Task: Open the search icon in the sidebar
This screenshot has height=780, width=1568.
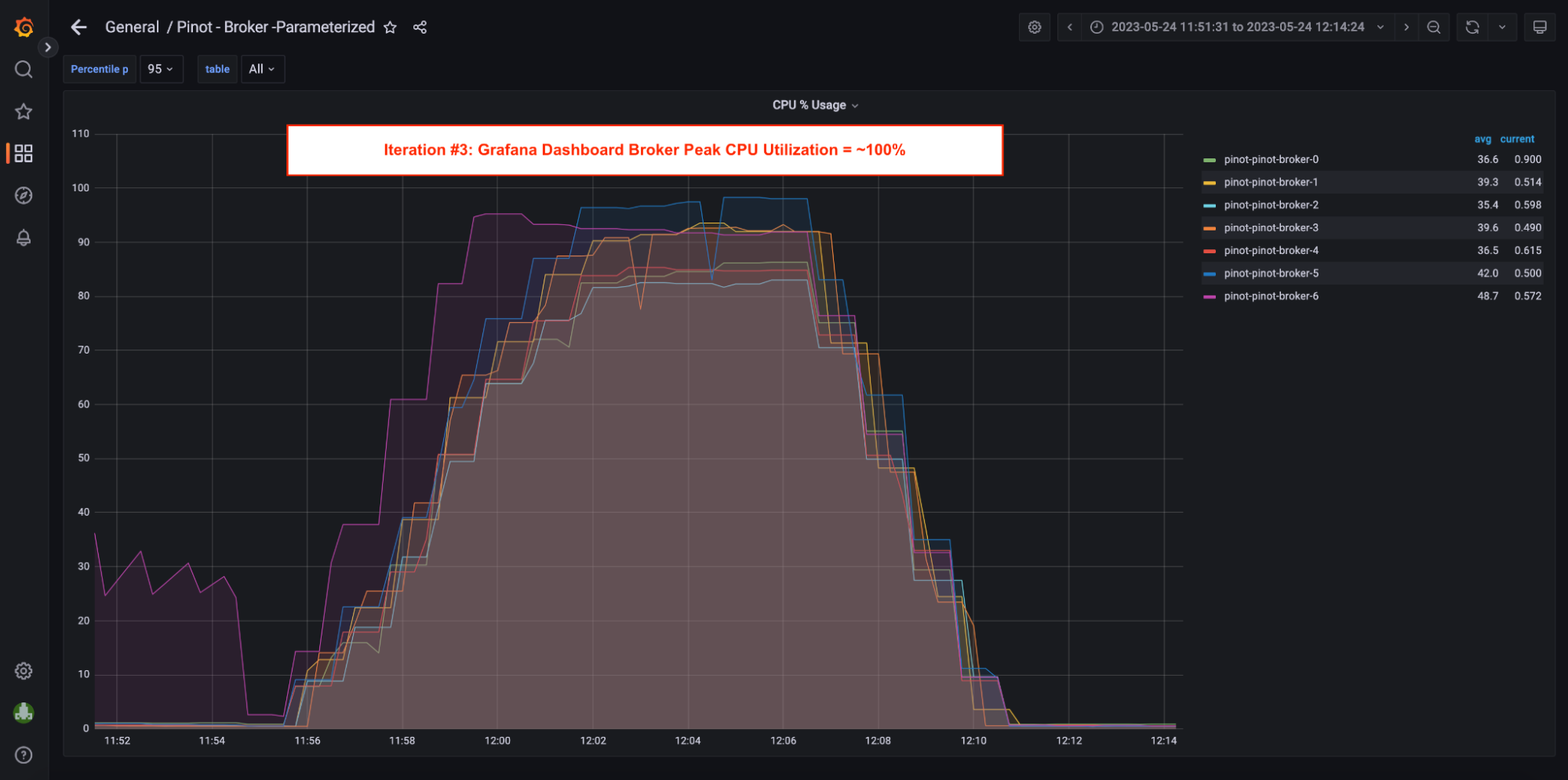Action: pyautogui.click(x=24, y=70)
